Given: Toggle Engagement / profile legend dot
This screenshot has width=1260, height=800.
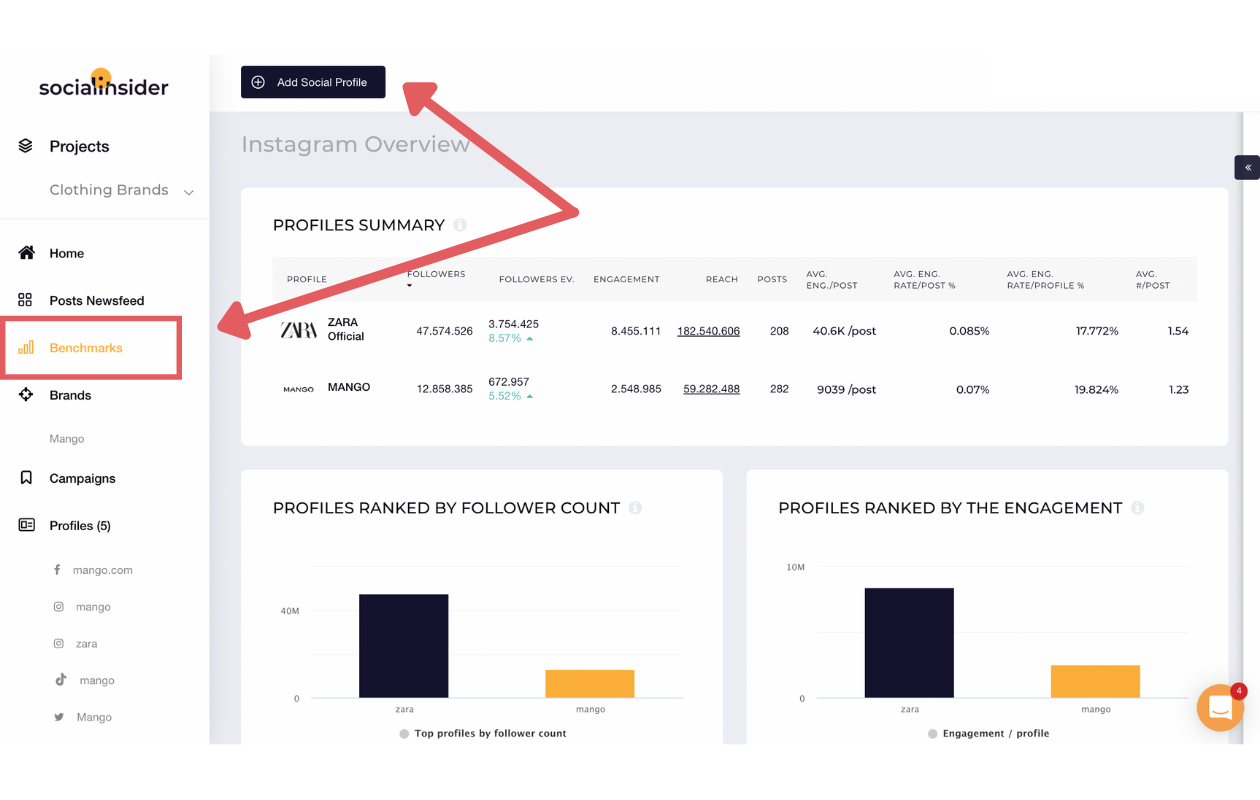Looking at the screenshot, I should 933,733.
